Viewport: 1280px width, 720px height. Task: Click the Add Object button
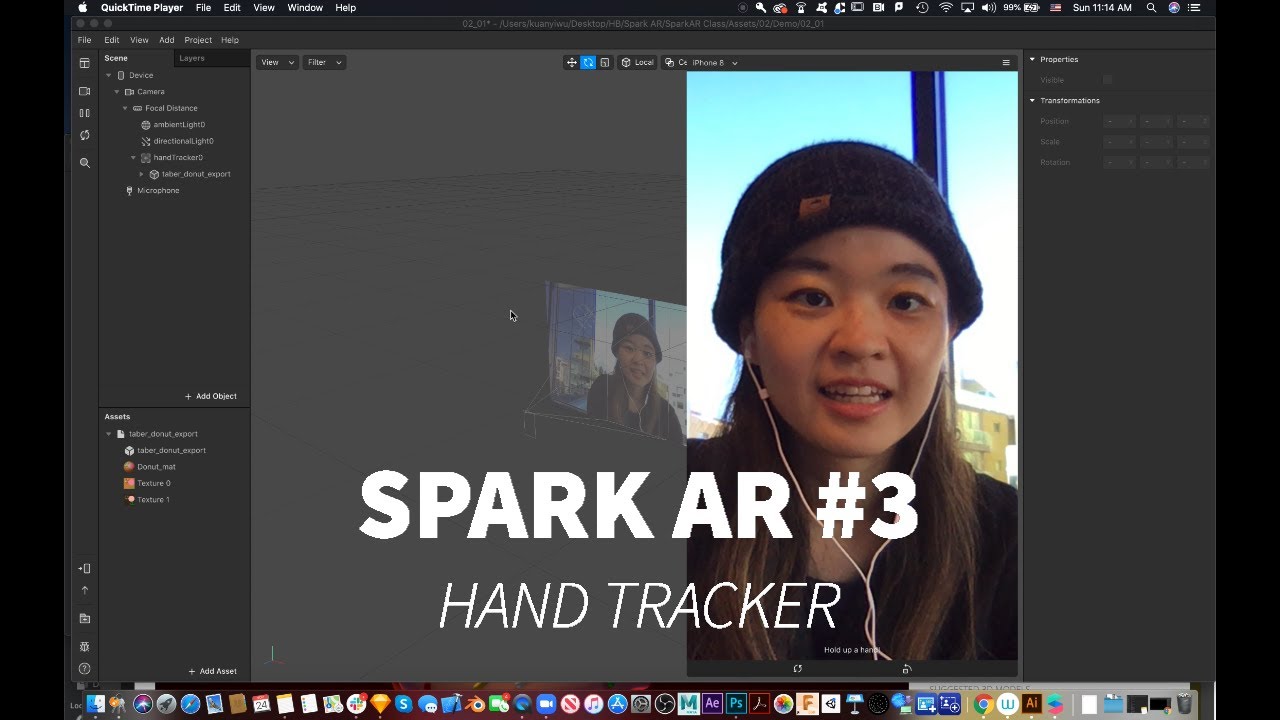pyautogui.click(x=211, y=396)
